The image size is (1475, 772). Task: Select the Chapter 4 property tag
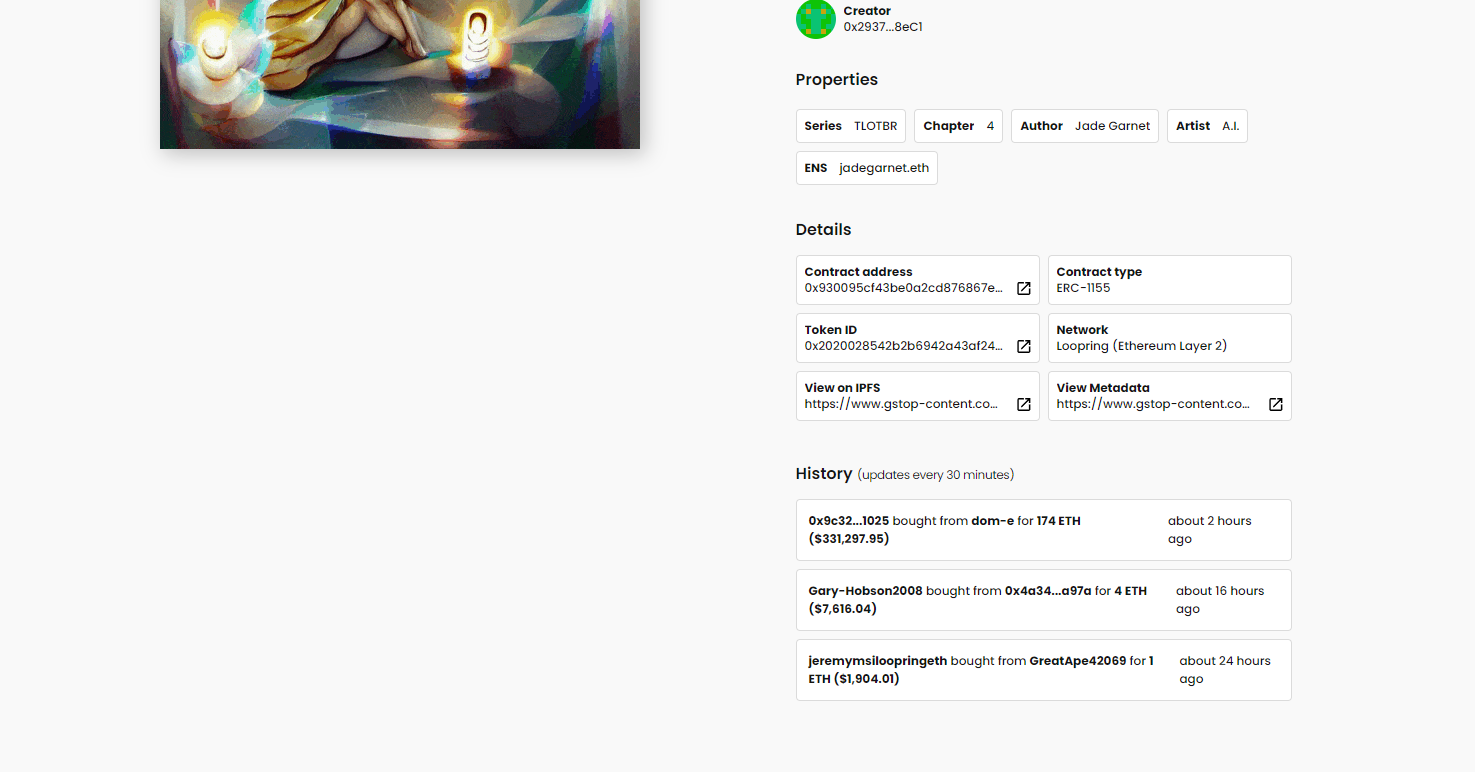(x=957, y=126)
